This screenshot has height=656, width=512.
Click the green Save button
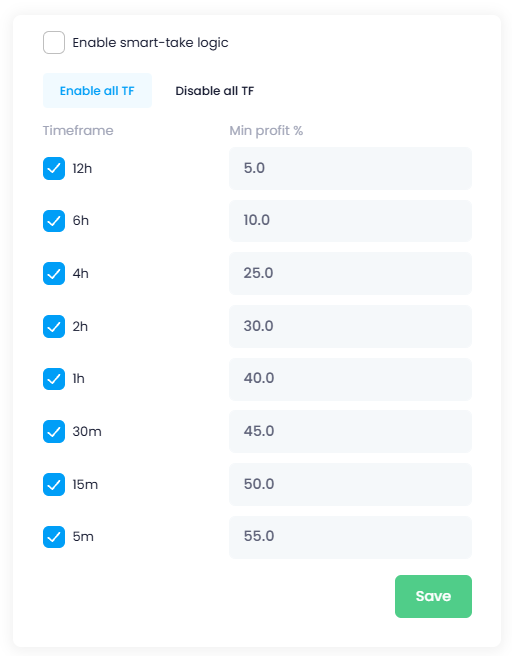click(433, 596)
